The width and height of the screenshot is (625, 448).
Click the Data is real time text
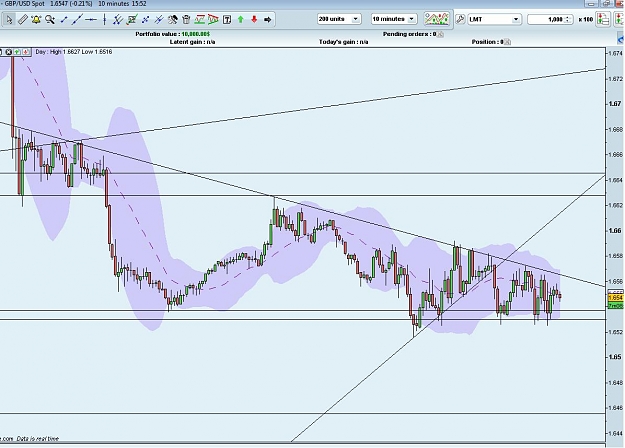(38, 439)
